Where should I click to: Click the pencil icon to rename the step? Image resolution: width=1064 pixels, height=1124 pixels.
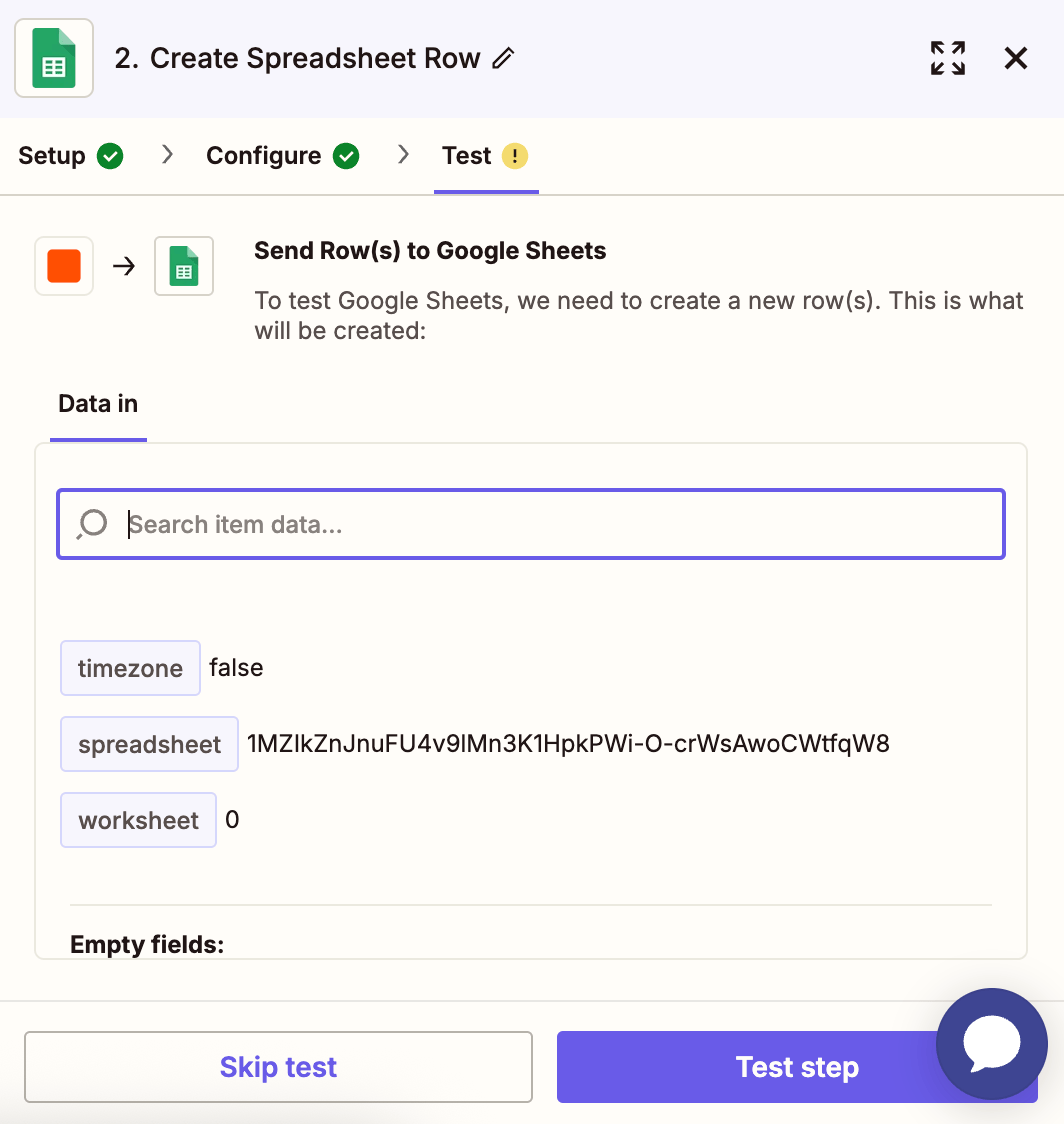coord(504,59)
